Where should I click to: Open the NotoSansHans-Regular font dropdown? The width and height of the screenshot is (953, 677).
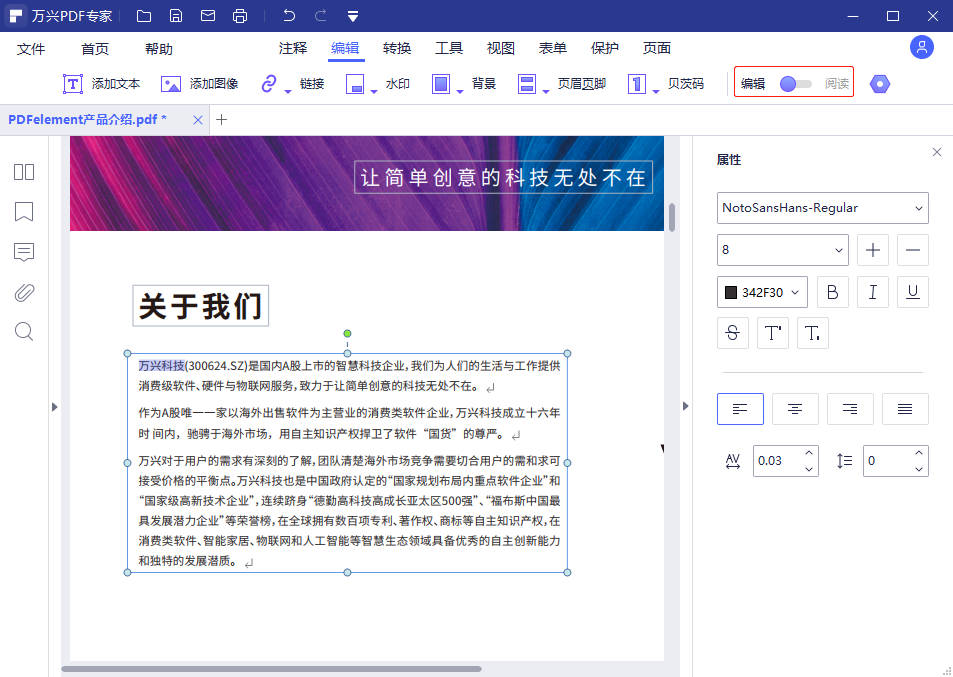[x=822, y=208]
